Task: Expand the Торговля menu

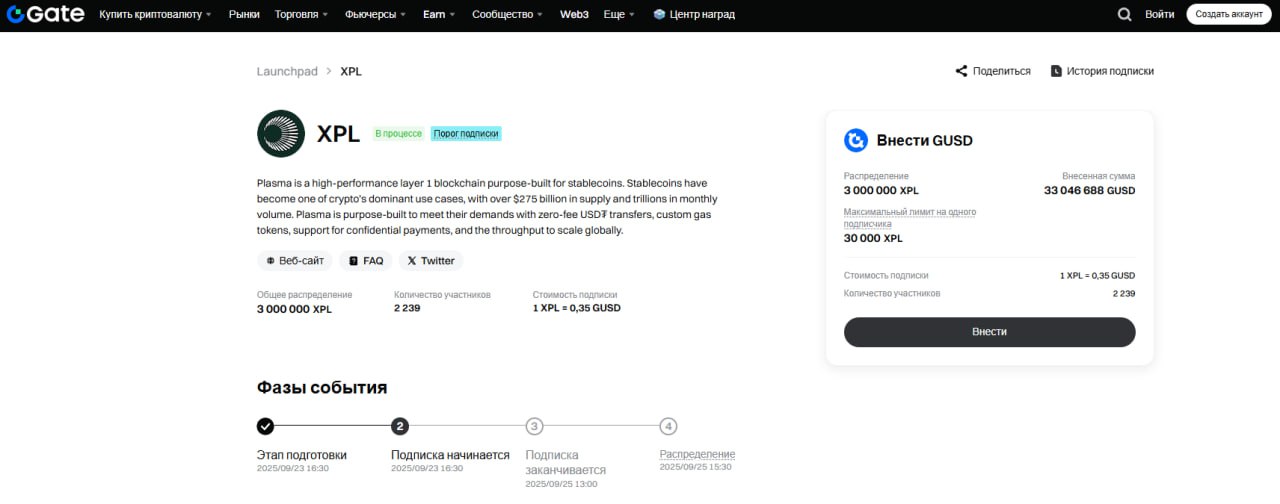Action: [300, 15]
